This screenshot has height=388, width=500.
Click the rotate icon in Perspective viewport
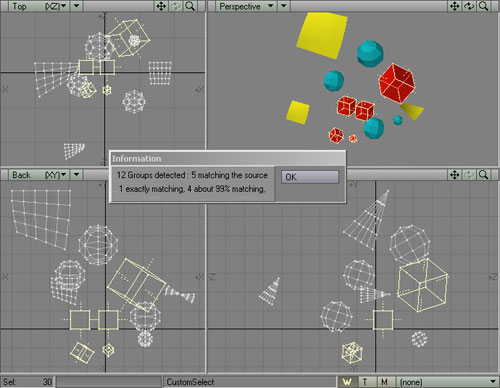(x=469, y=6)
